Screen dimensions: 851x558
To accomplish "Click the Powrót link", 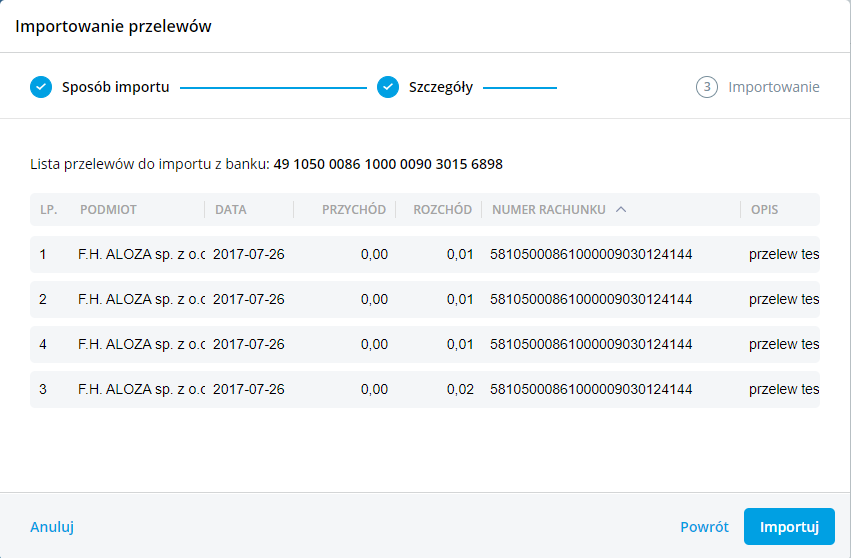I will [704, 527].
